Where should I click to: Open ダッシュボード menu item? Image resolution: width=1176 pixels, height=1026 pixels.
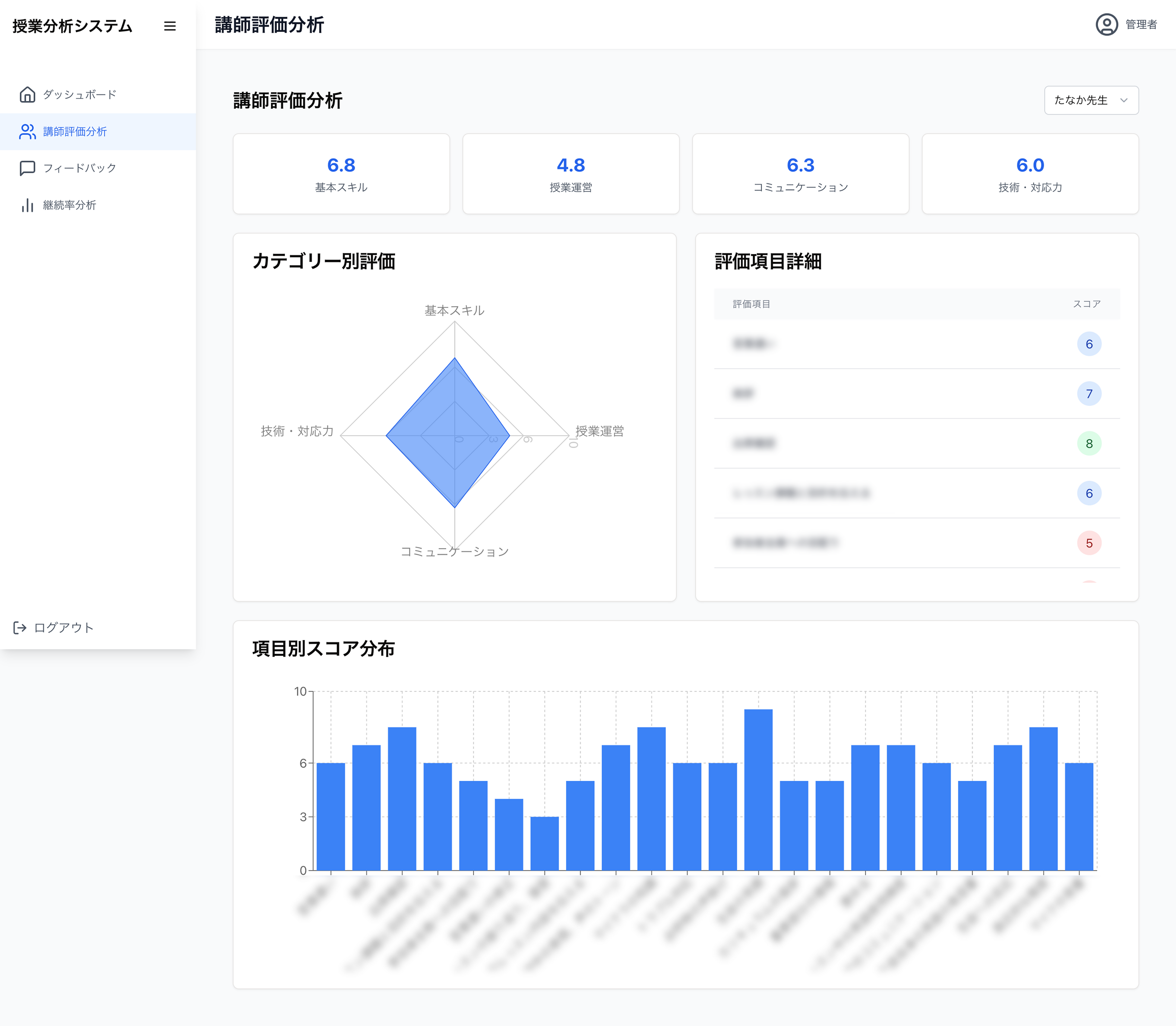coord(80,94)
